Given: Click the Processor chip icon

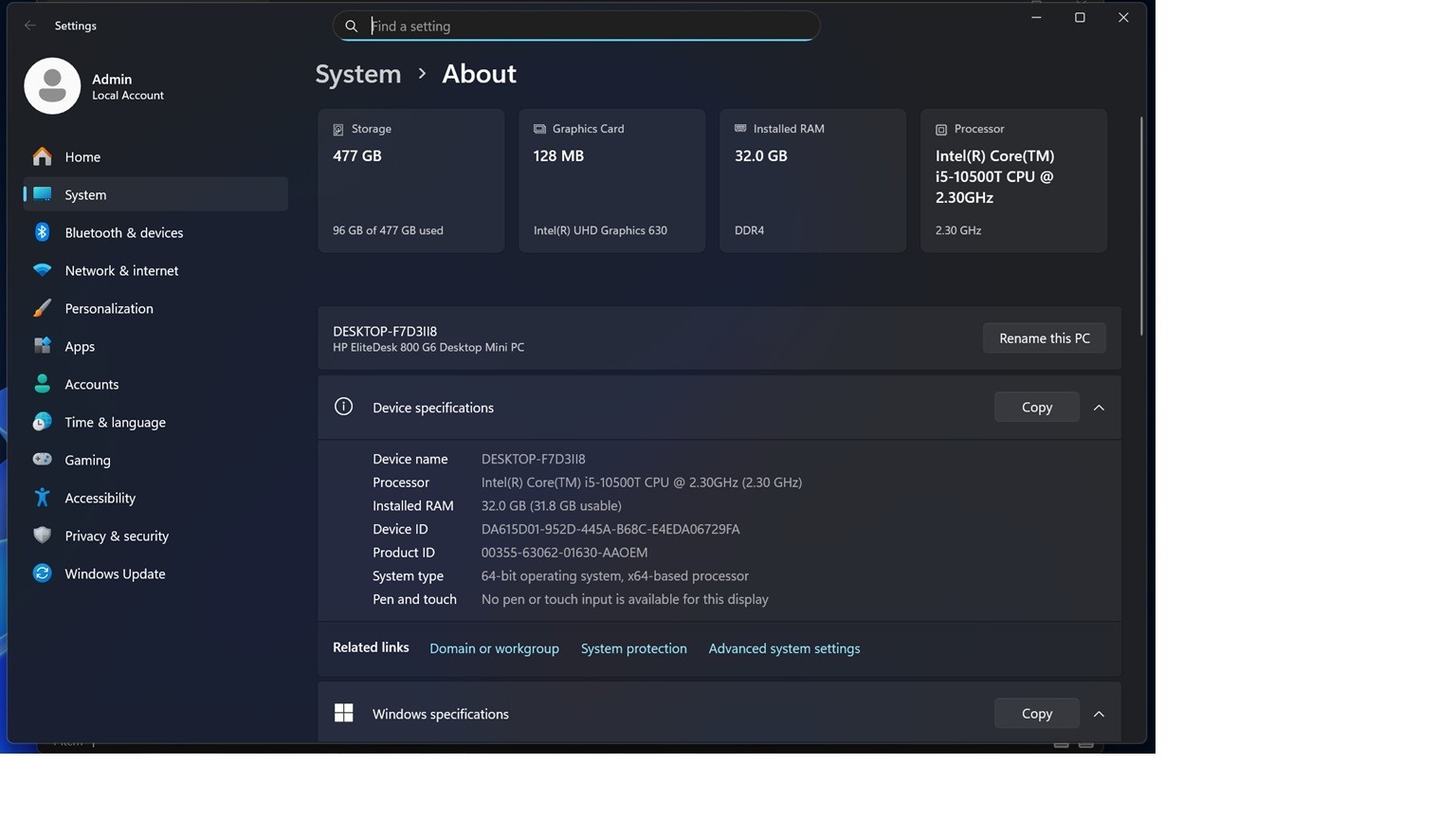Looking at the screenshot, I should pos(941,129).
